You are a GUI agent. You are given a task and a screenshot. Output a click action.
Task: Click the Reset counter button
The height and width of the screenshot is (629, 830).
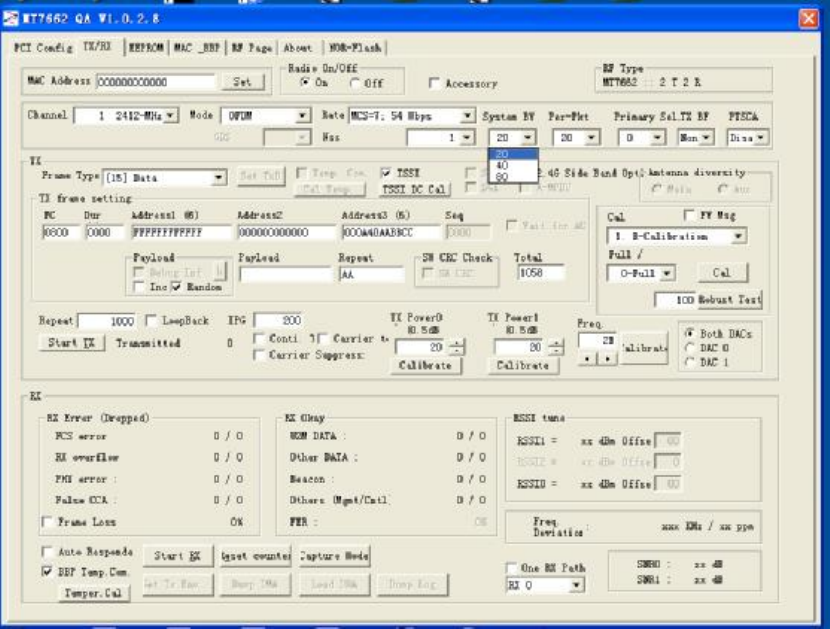[256, 556]
